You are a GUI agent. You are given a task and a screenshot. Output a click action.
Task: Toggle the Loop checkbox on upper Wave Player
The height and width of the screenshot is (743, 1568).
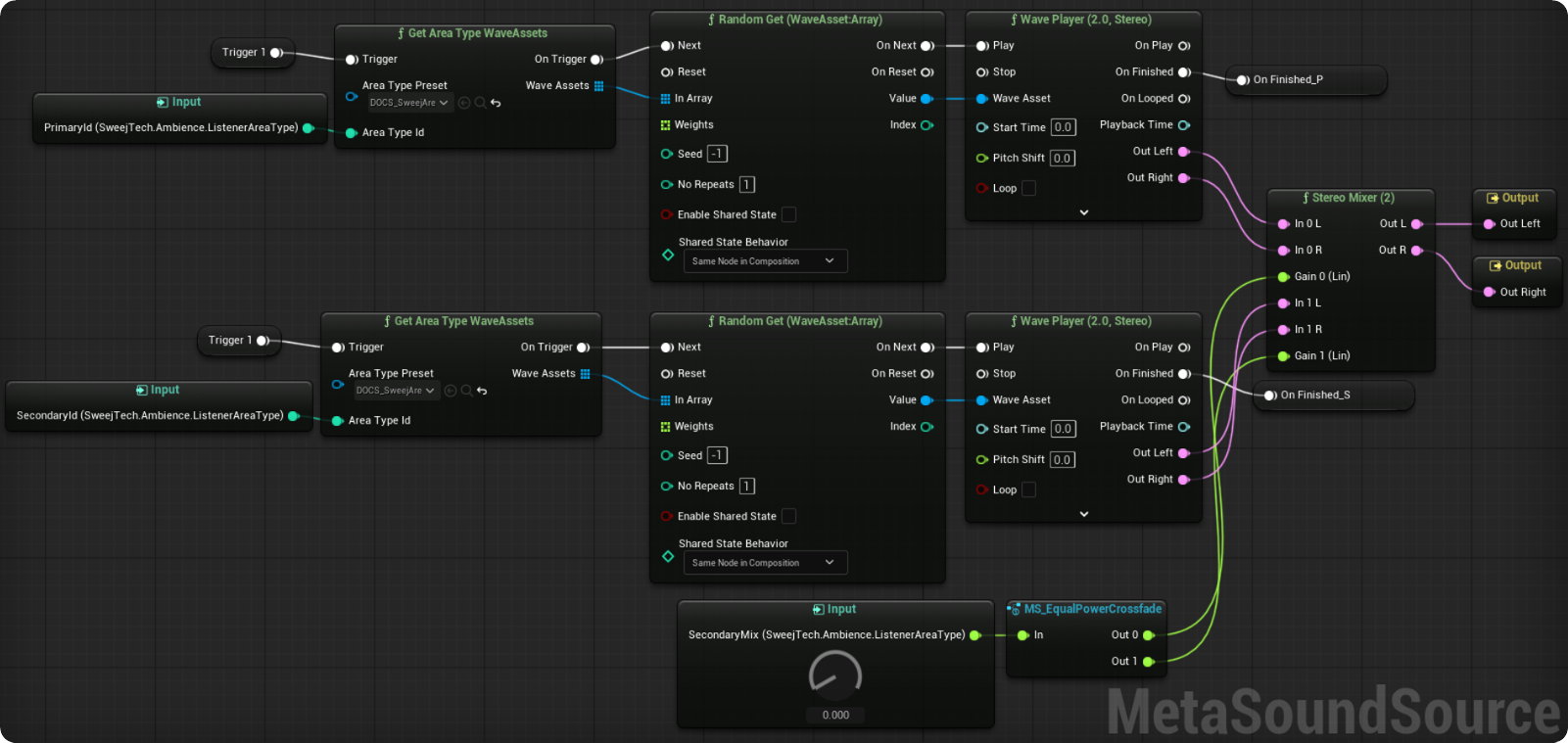(1028, 188)
